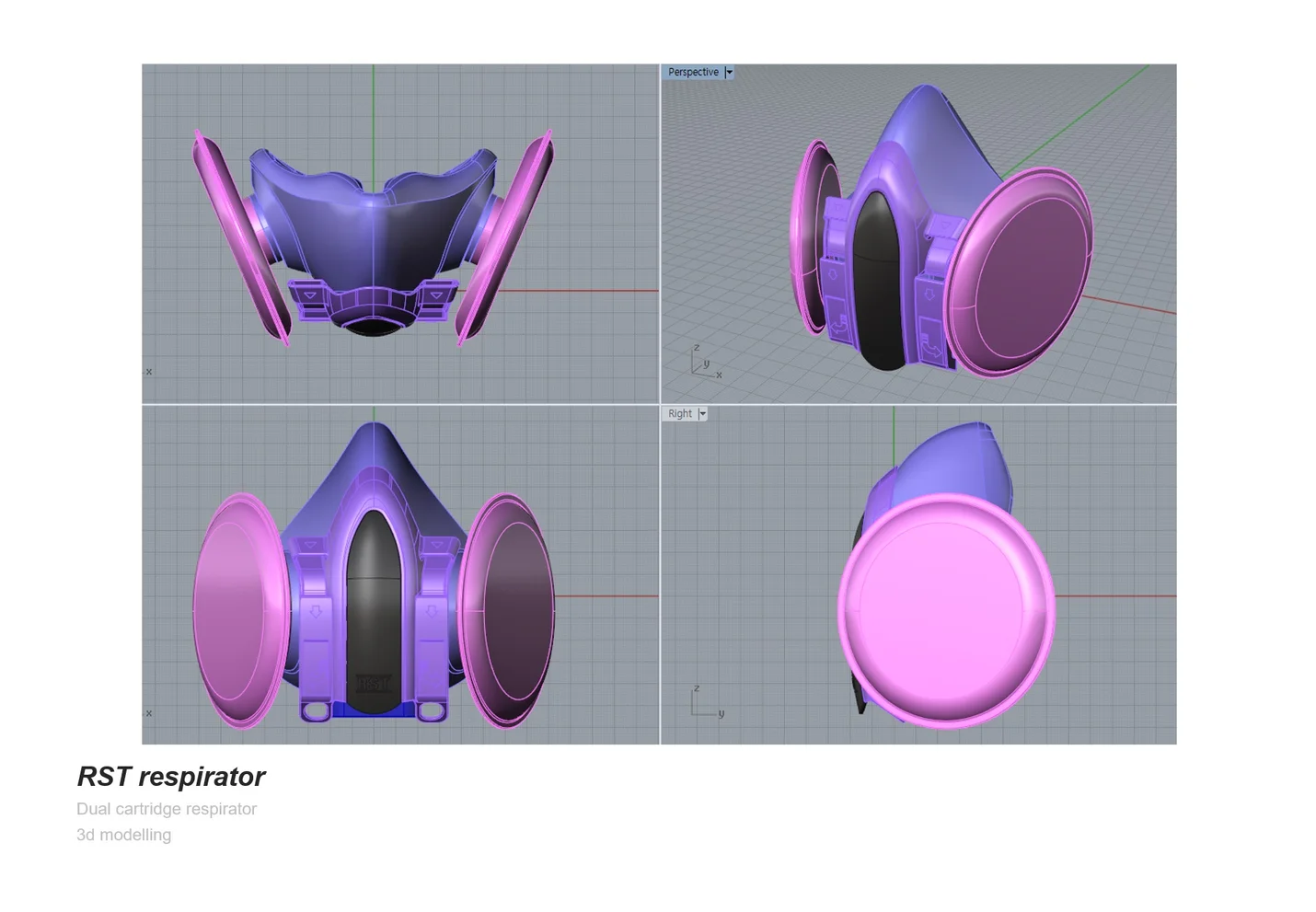Open the Perspective viewport dropdown arrow
This screenshot has height=912, width=1316.
pos(729,72)
